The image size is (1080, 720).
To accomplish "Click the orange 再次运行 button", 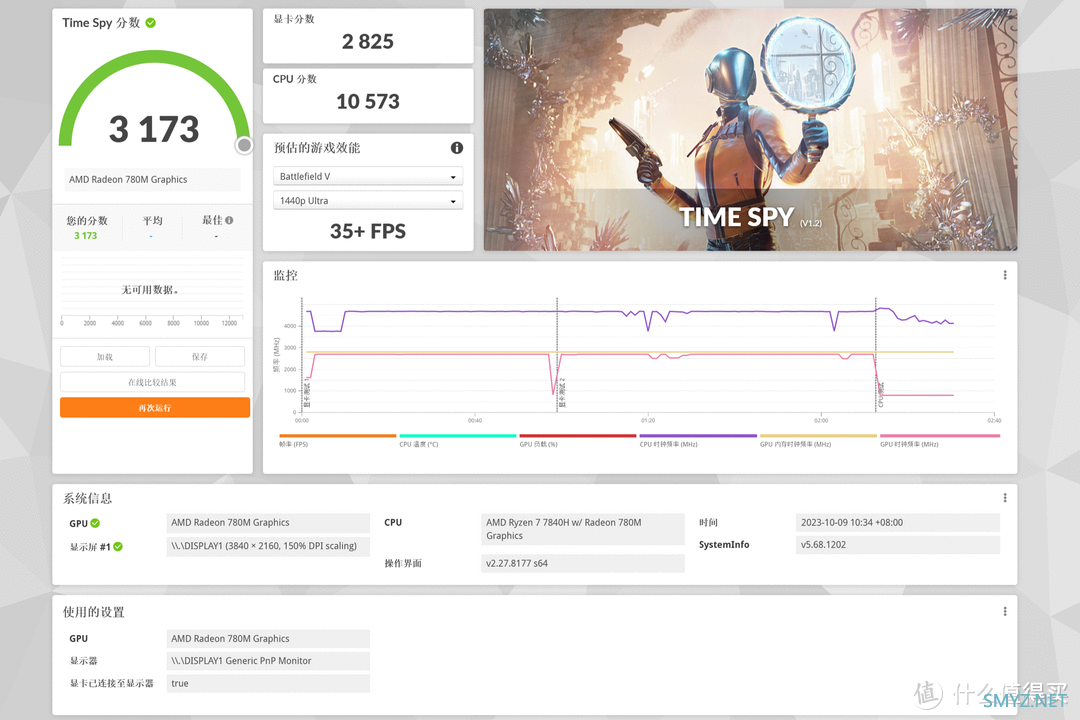I will [155, 408].
